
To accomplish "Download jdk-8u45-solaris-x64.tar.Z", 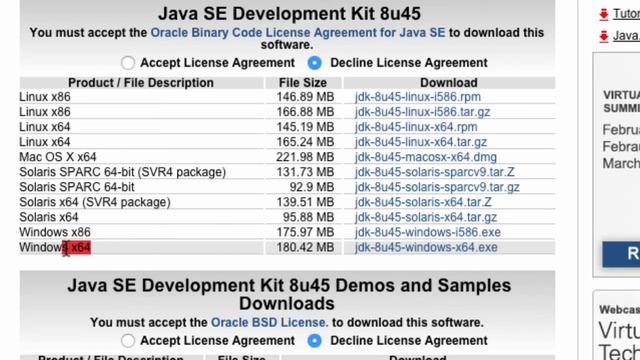I will pyautogui.click(x=423, y=202).
